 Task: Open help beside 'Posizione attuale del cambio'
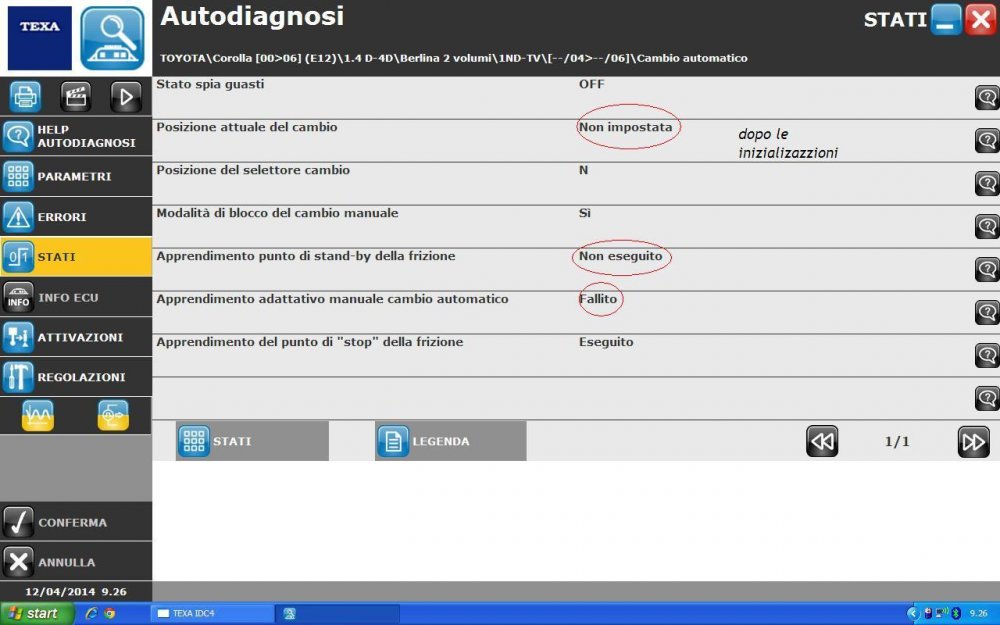tap(986, 140)
